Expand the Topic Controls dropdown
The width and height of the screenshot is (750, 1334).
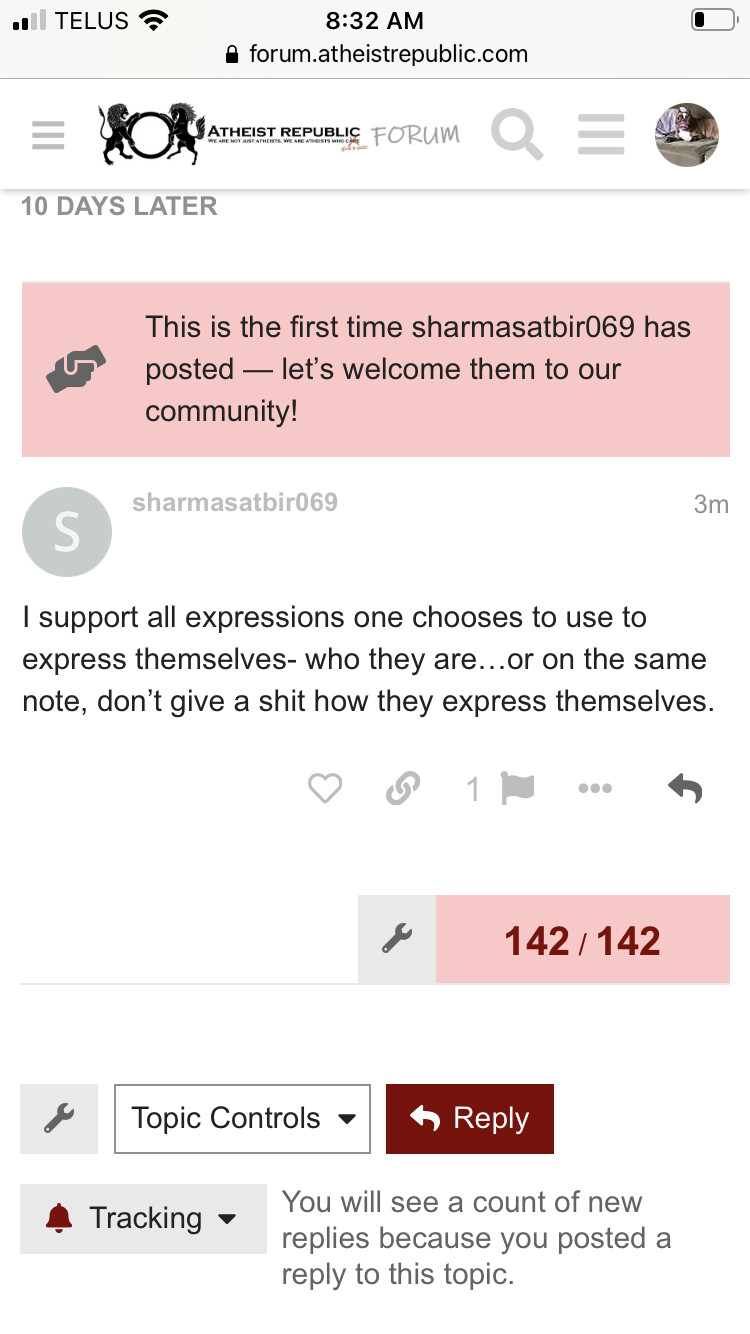243,1118
